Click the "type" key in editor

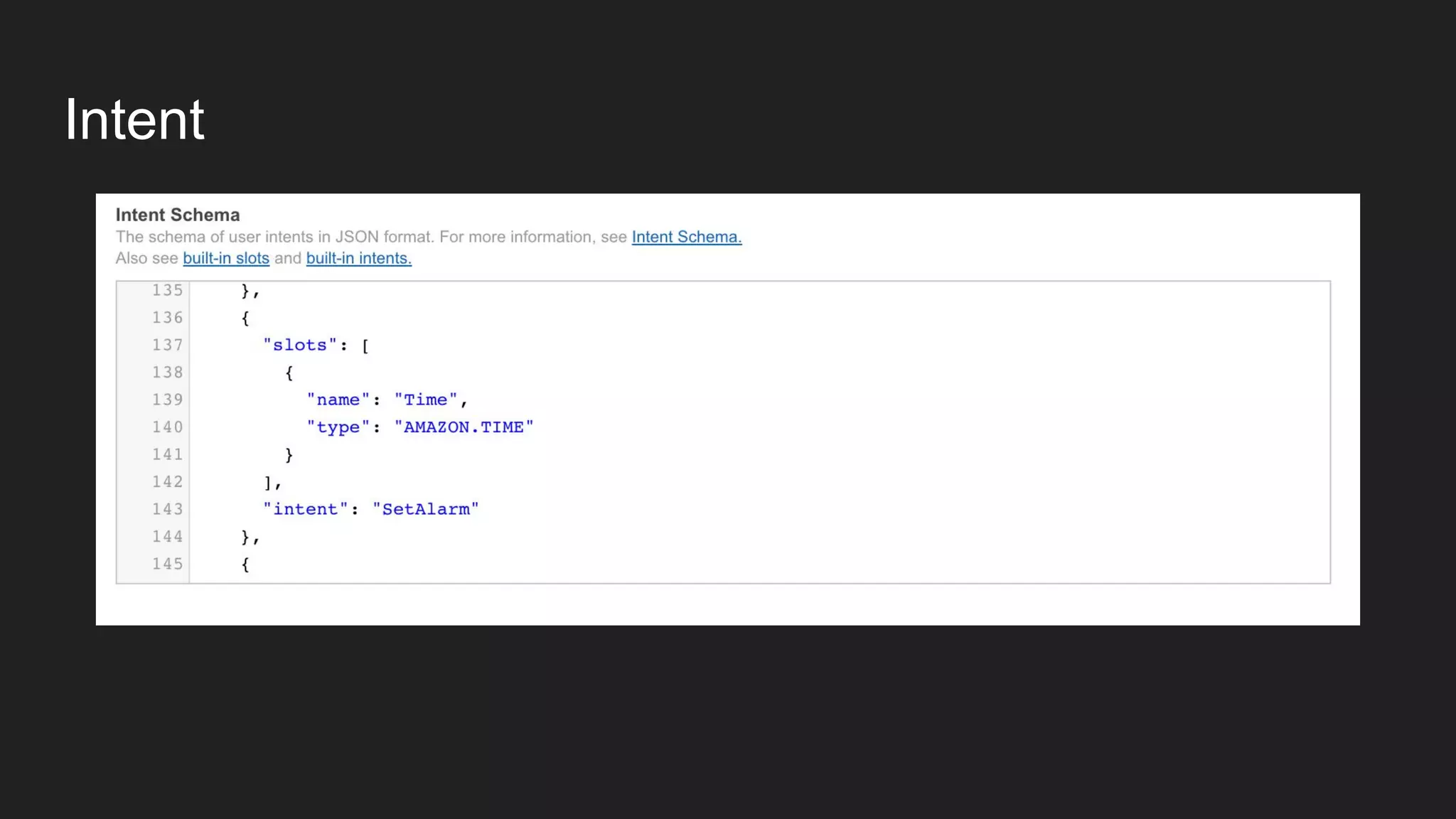[x=338, y=427]
